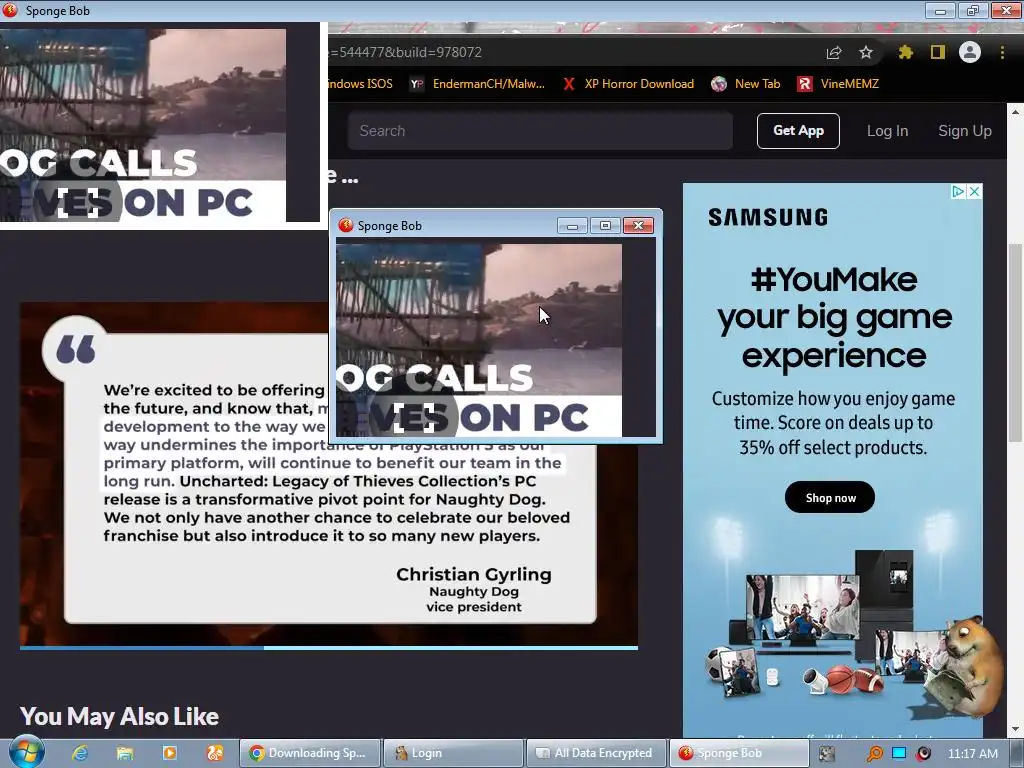Open the XP Horror Download bookmark
The height and width of the screenshot is (768, 1024).
(629, 84)
